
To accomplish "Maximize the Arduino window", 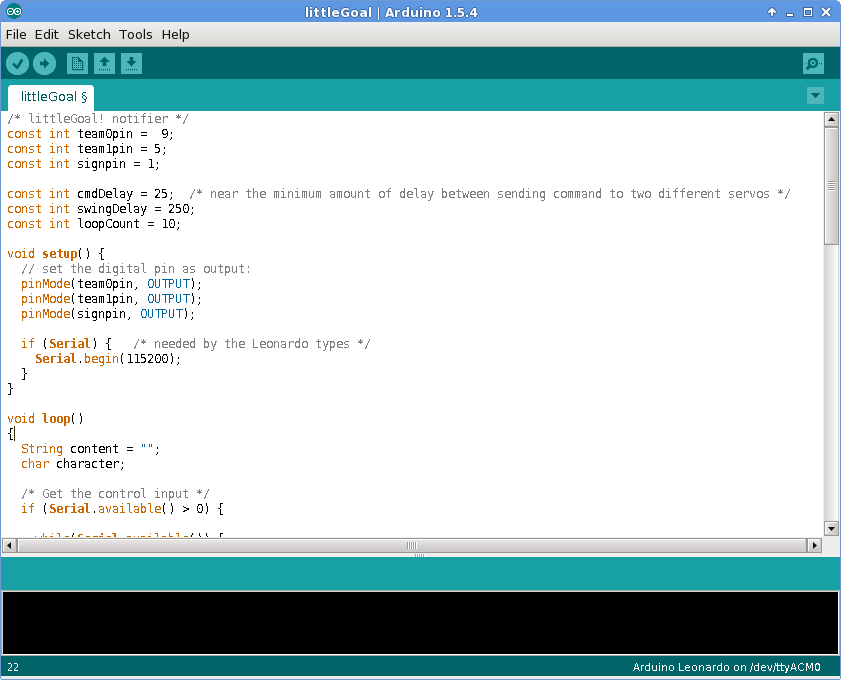I will pos(808,12).
